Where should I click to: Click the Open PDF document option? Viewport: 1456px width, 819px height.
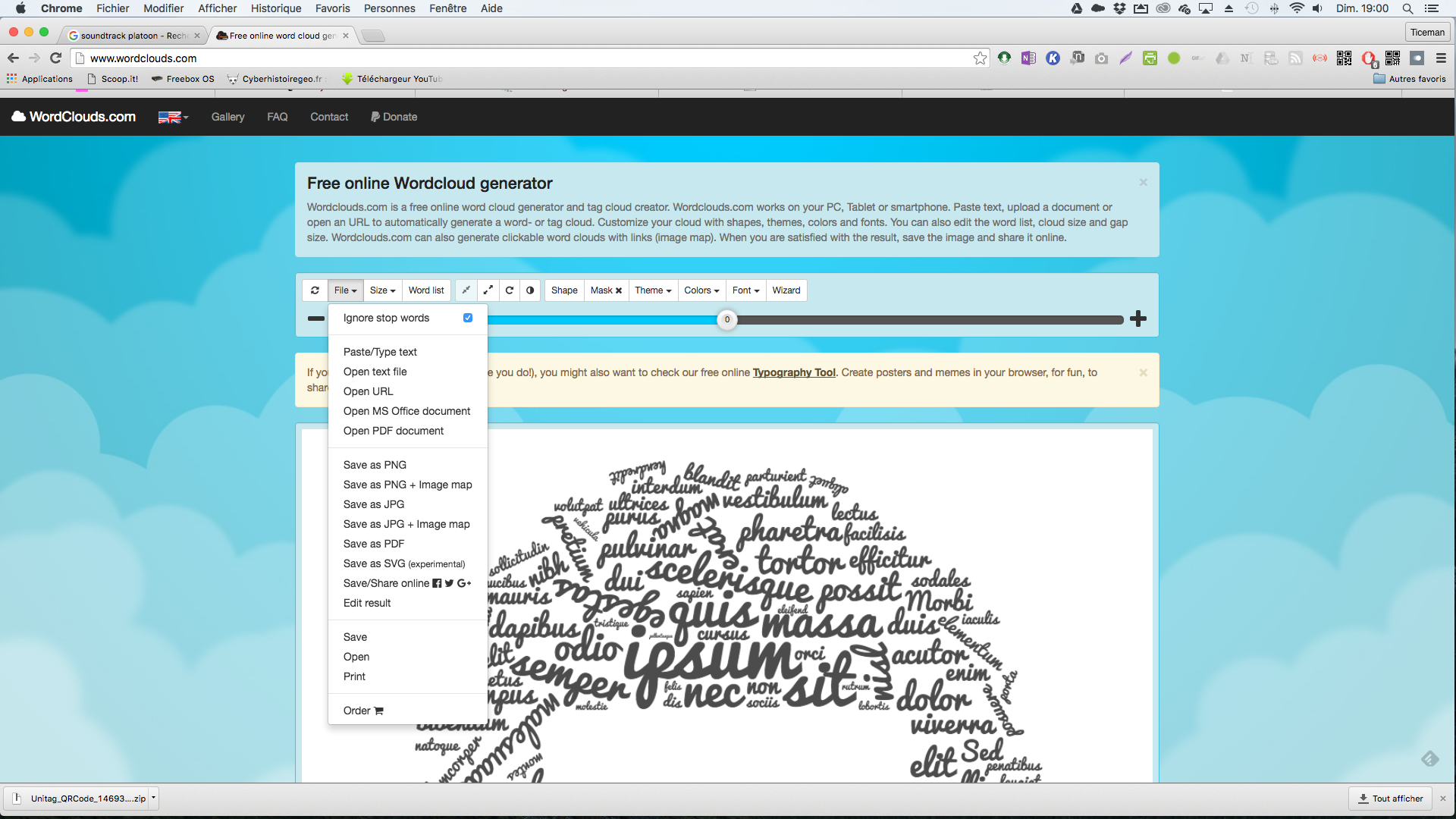pos(393,430)
